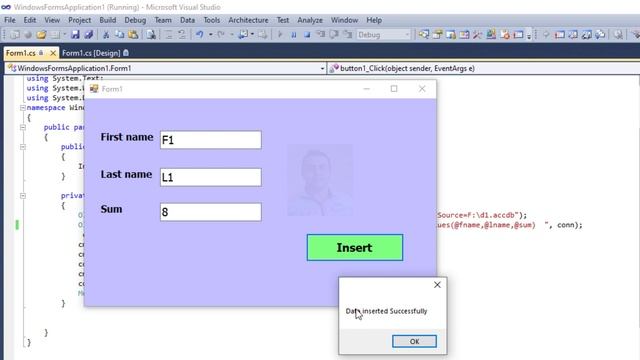Collapse the private method code block
This screenshot has height=360, width=640.
23,196
